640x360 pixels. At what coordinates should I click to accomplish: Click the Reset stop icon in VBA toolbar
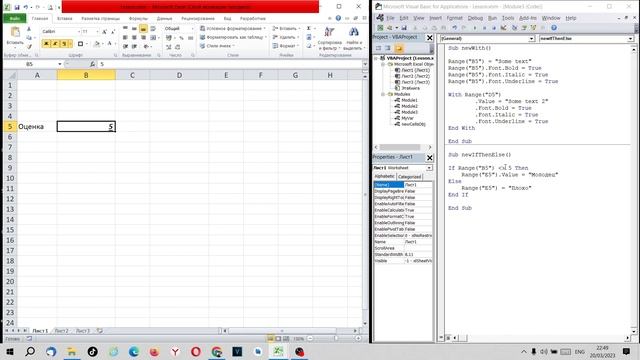[494, 28]
